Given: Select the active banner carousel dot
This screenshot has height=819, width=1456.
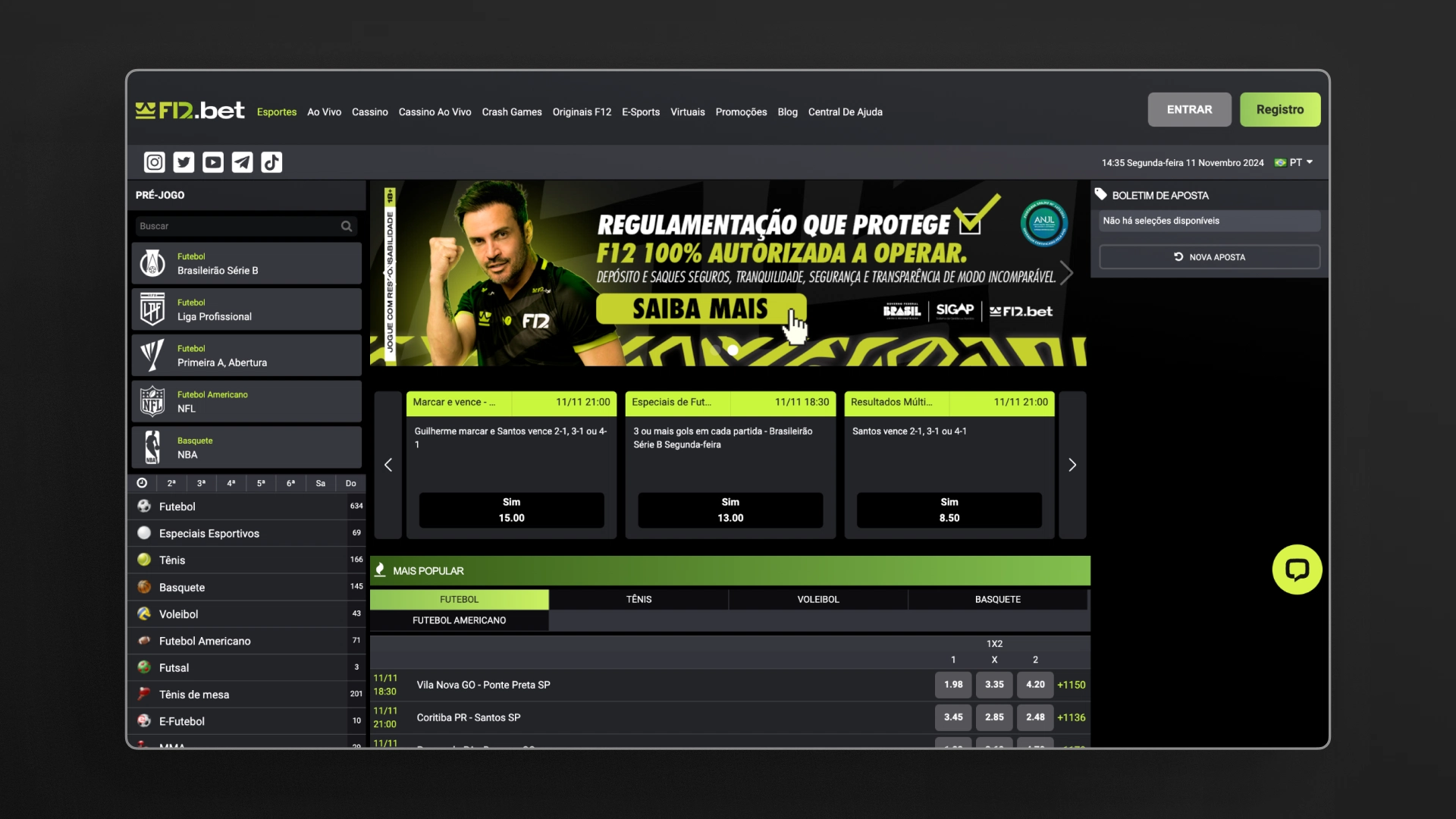Looking at the screenshot, I should 733,350.
